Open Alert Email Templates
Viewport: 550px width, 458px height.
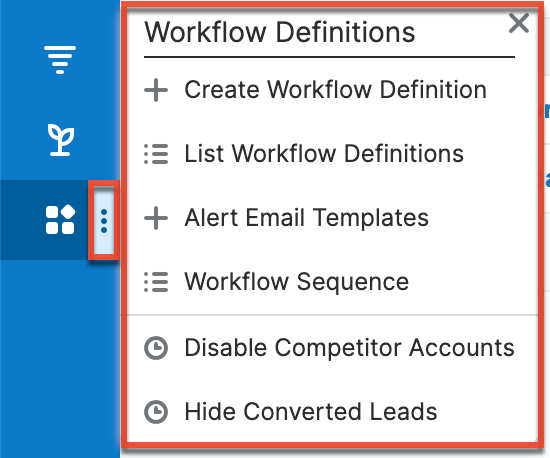[307, 218]
